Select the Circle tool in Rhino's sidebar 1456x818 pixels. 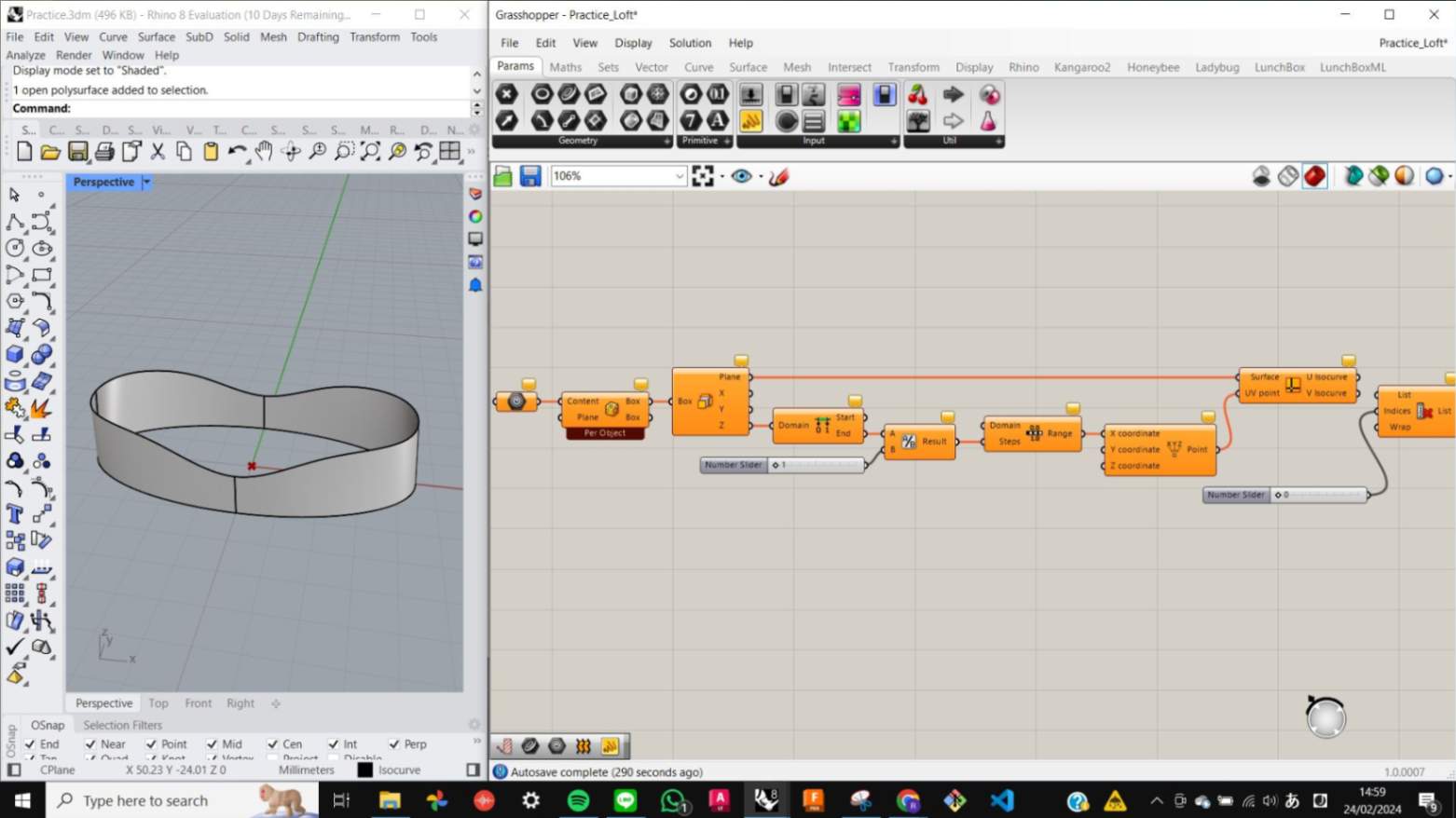[15, 248]
